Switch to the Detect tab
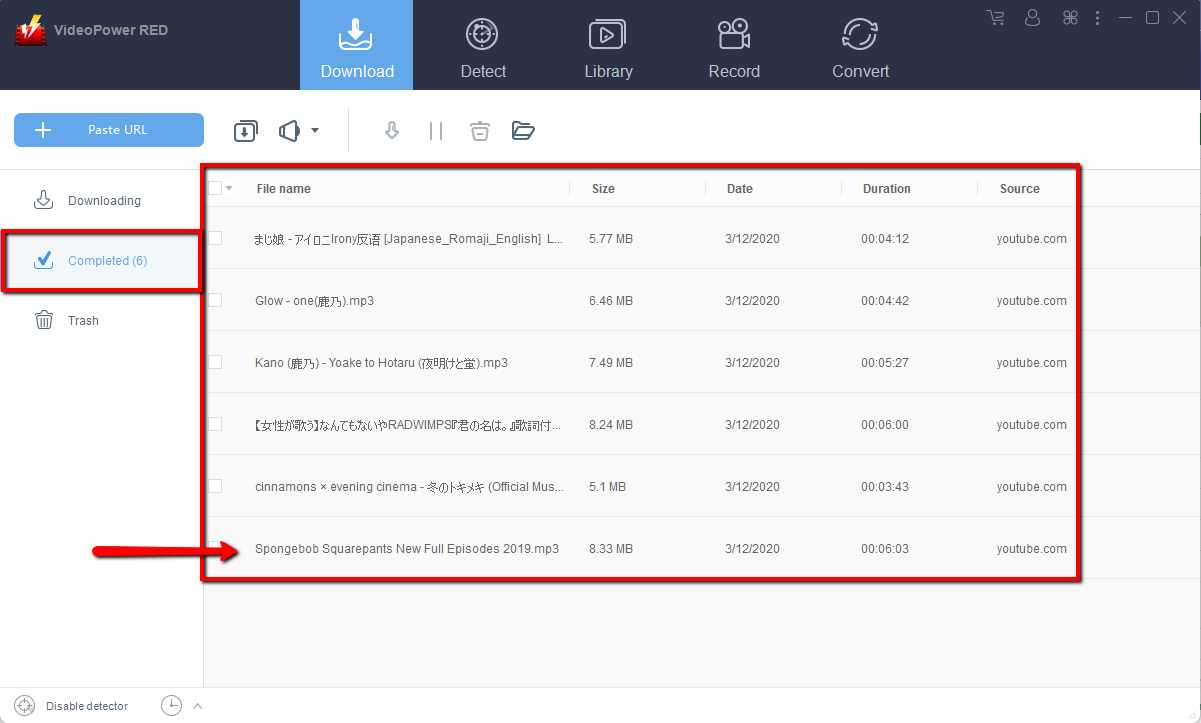 click(483, 46)
